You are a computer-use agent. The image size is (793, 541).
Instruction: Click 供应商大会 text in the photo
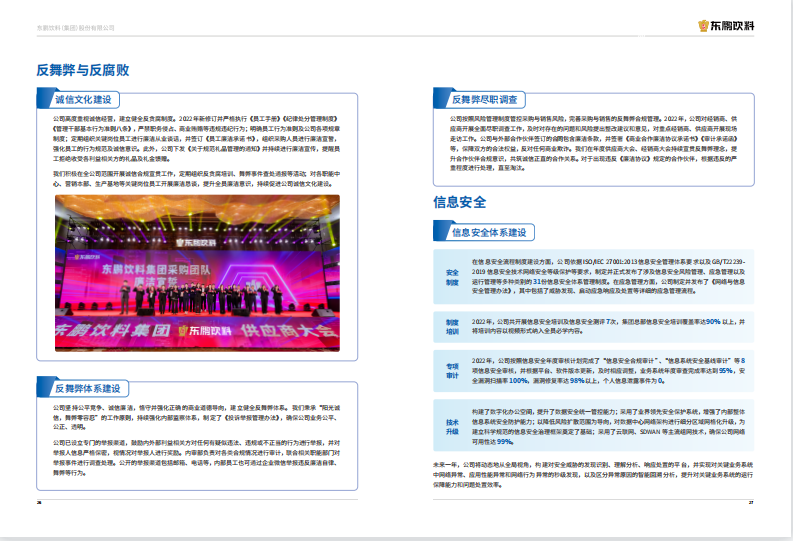click(x=288, y=331)
